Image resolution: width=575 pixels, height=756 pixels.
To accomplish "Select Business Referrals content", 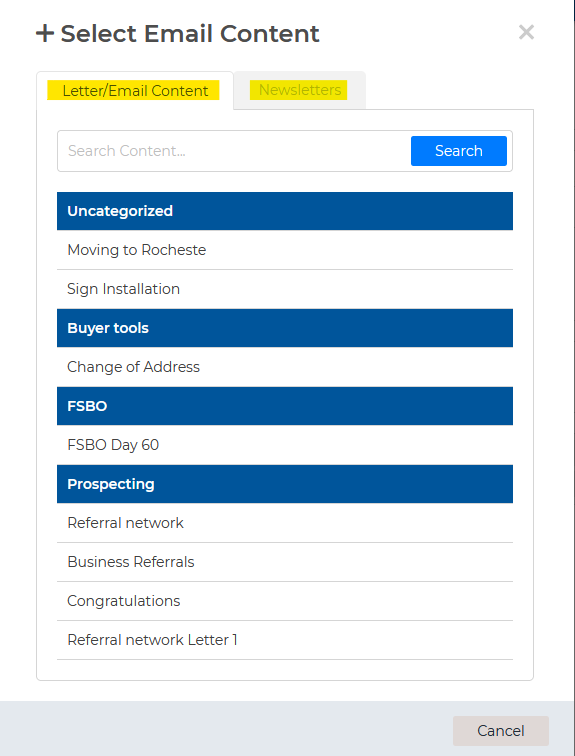I will tap(285, 562).
